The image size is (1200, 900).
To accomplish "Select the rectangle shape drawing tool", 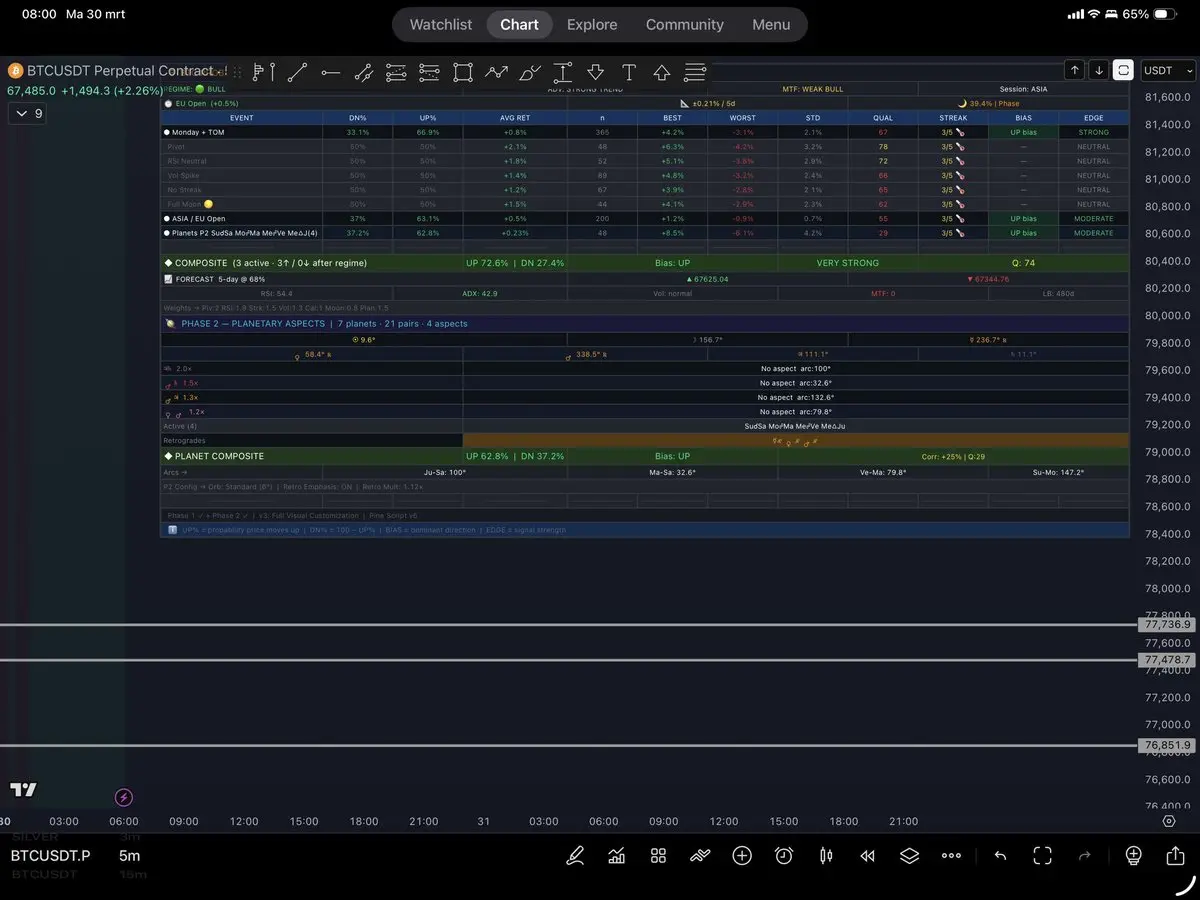I will [x=462, y=72].
